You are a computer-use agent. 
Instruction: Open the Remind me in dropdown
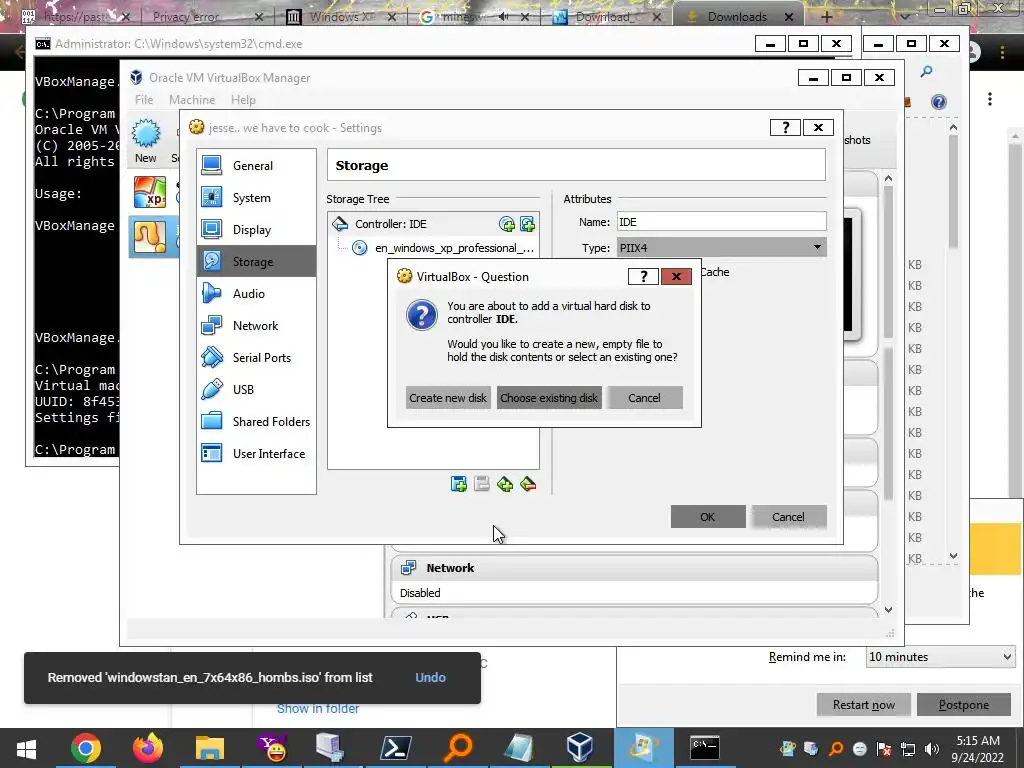click(x=940, y=657)
